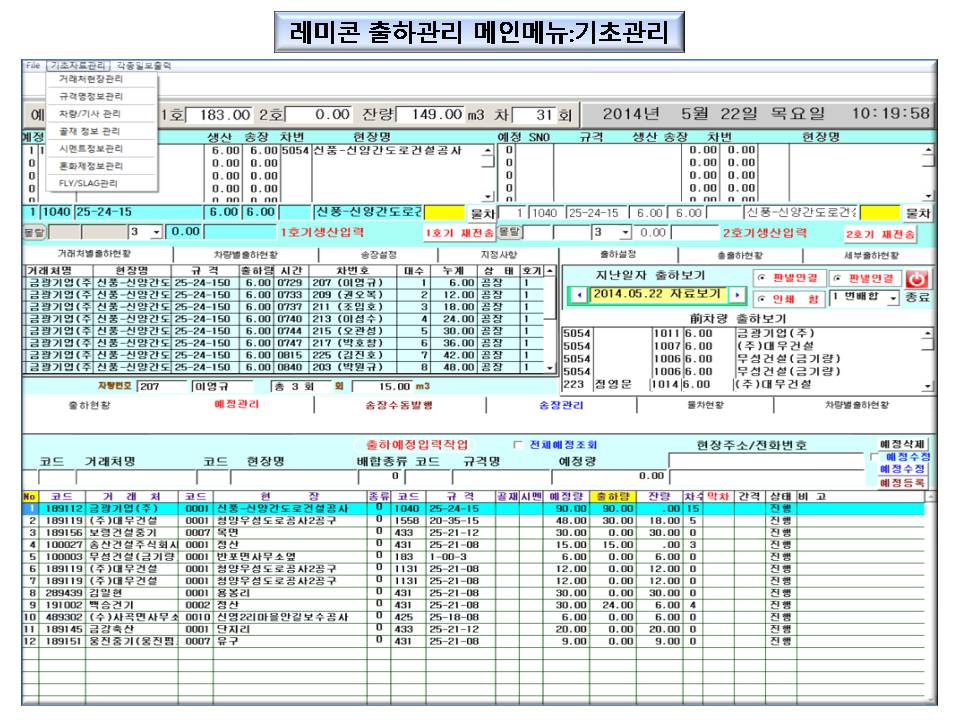Click the 1호기 물차 button
This screenshot has height=720, width=960.
pyautogui.click(x=482, y=213)
